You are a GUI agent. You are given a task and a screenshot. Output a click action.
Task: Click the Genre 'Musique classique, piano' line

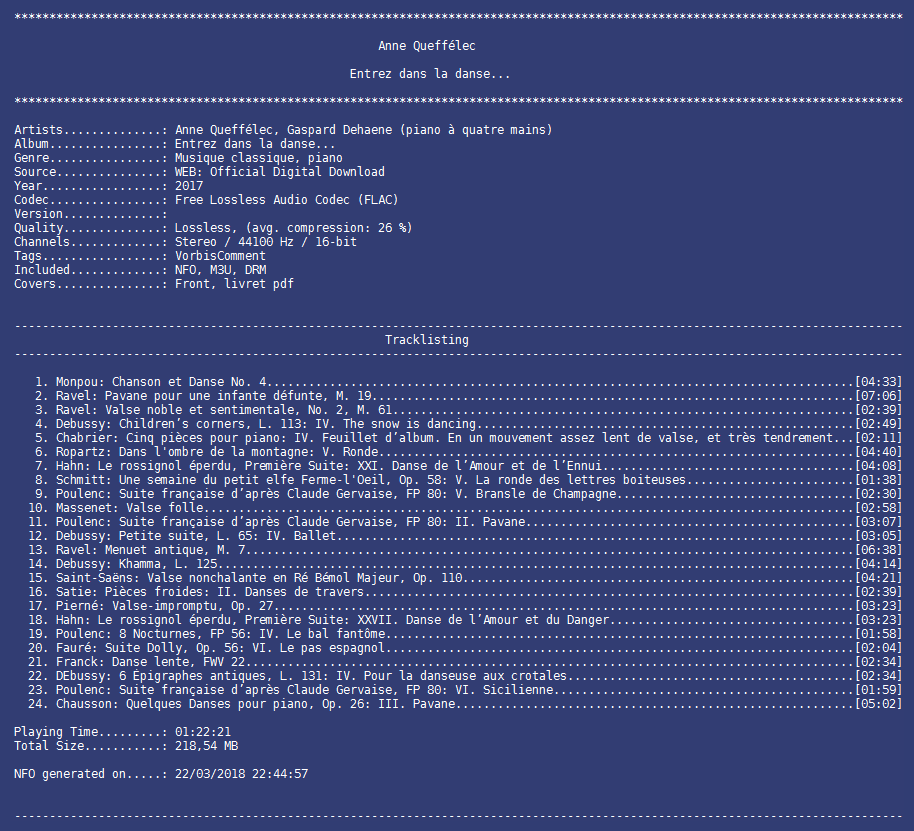click(x=178, y=158)
